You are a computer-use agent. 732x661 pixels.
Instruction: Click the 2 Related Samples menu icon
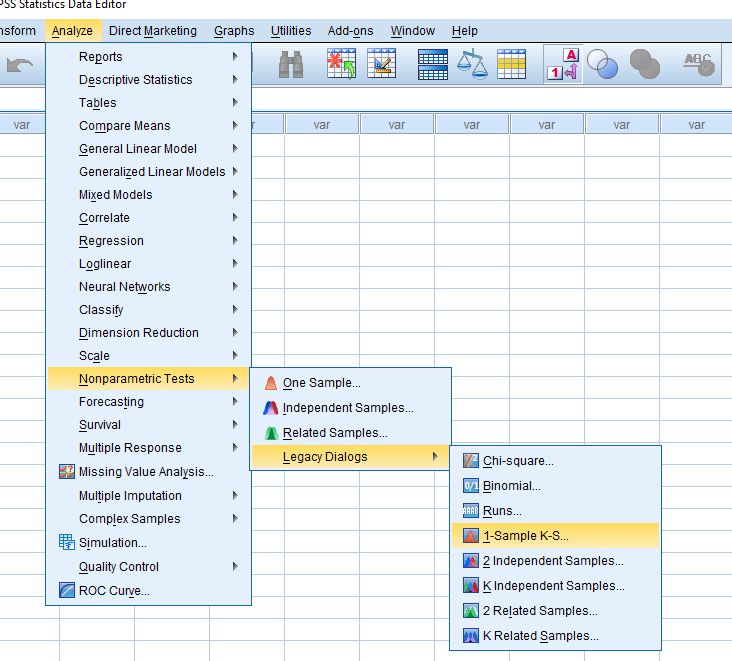point(471,611)
